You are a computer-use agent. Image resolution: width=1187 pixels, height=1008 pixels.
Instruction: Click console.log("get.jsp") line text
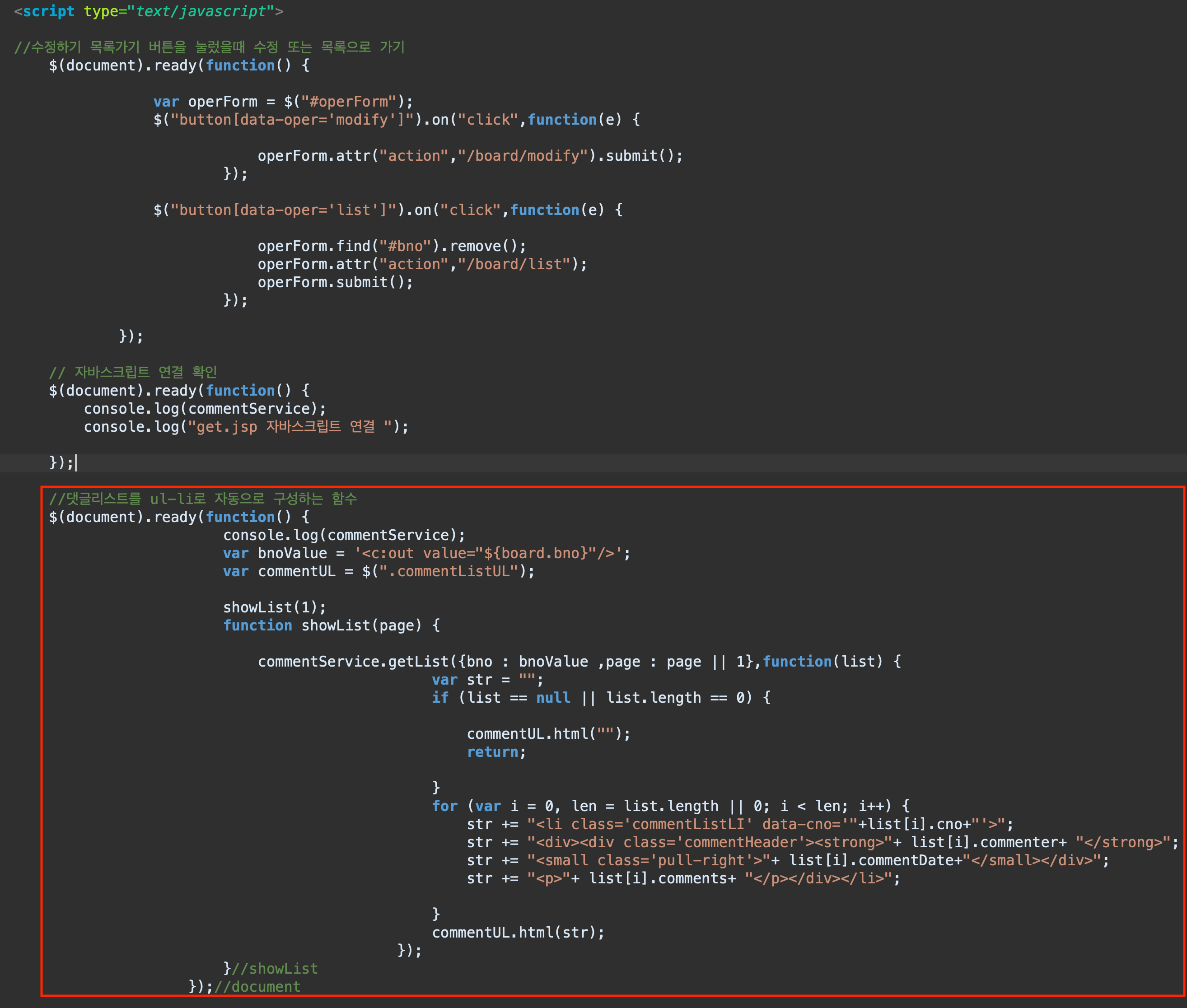(x=246, y=427)
